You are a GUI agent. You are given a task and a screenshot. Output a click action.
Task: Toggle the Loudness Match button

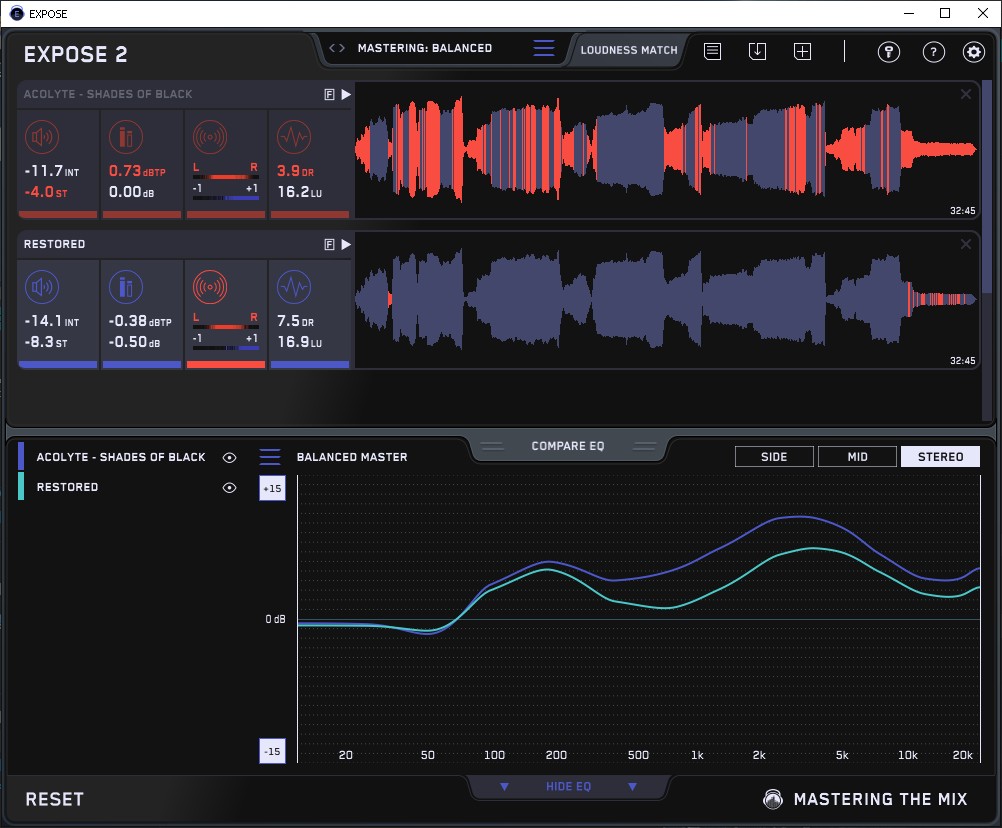629,49
